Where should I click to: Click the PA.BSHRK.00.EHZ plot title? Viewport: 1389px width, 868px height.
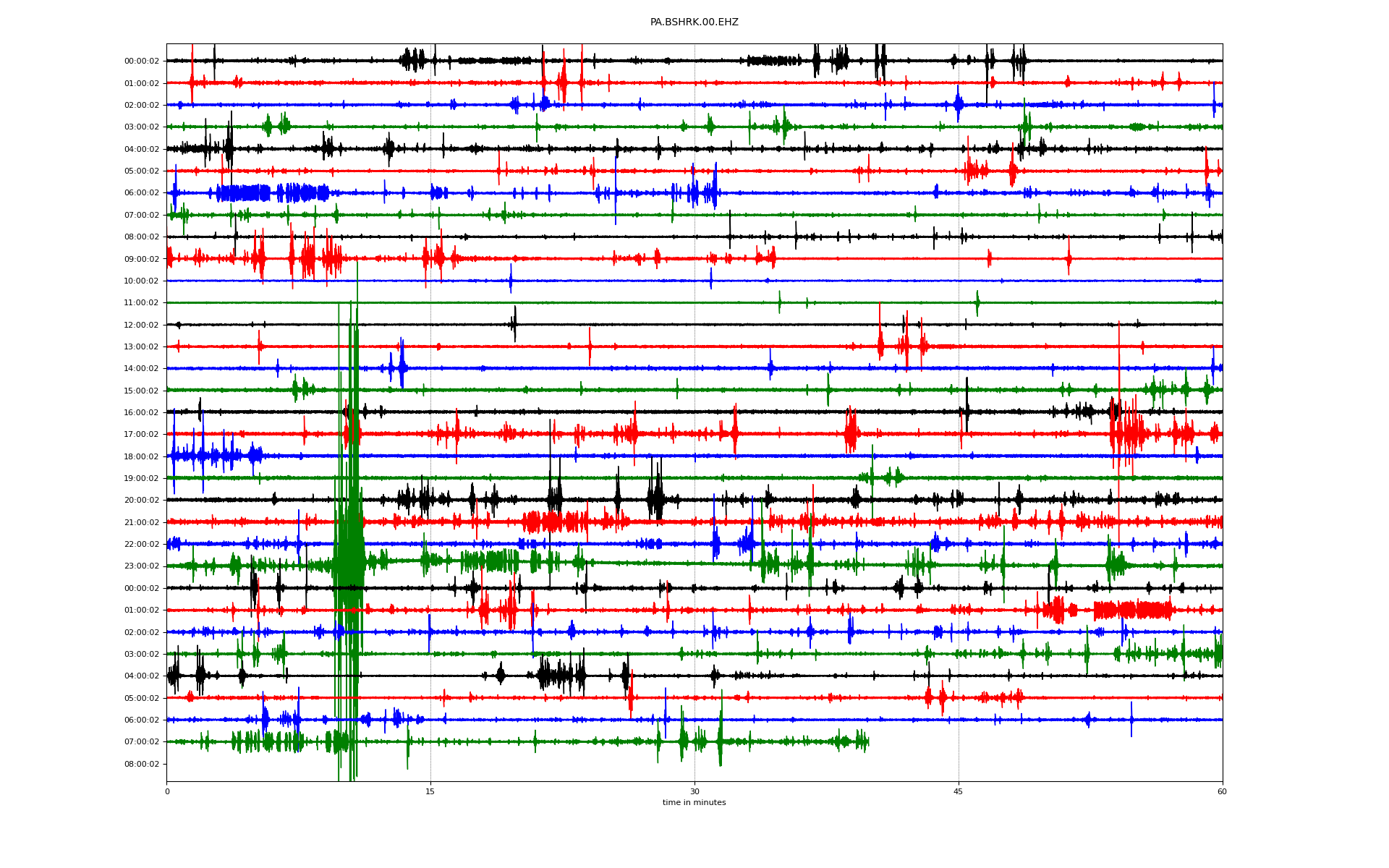694,22
